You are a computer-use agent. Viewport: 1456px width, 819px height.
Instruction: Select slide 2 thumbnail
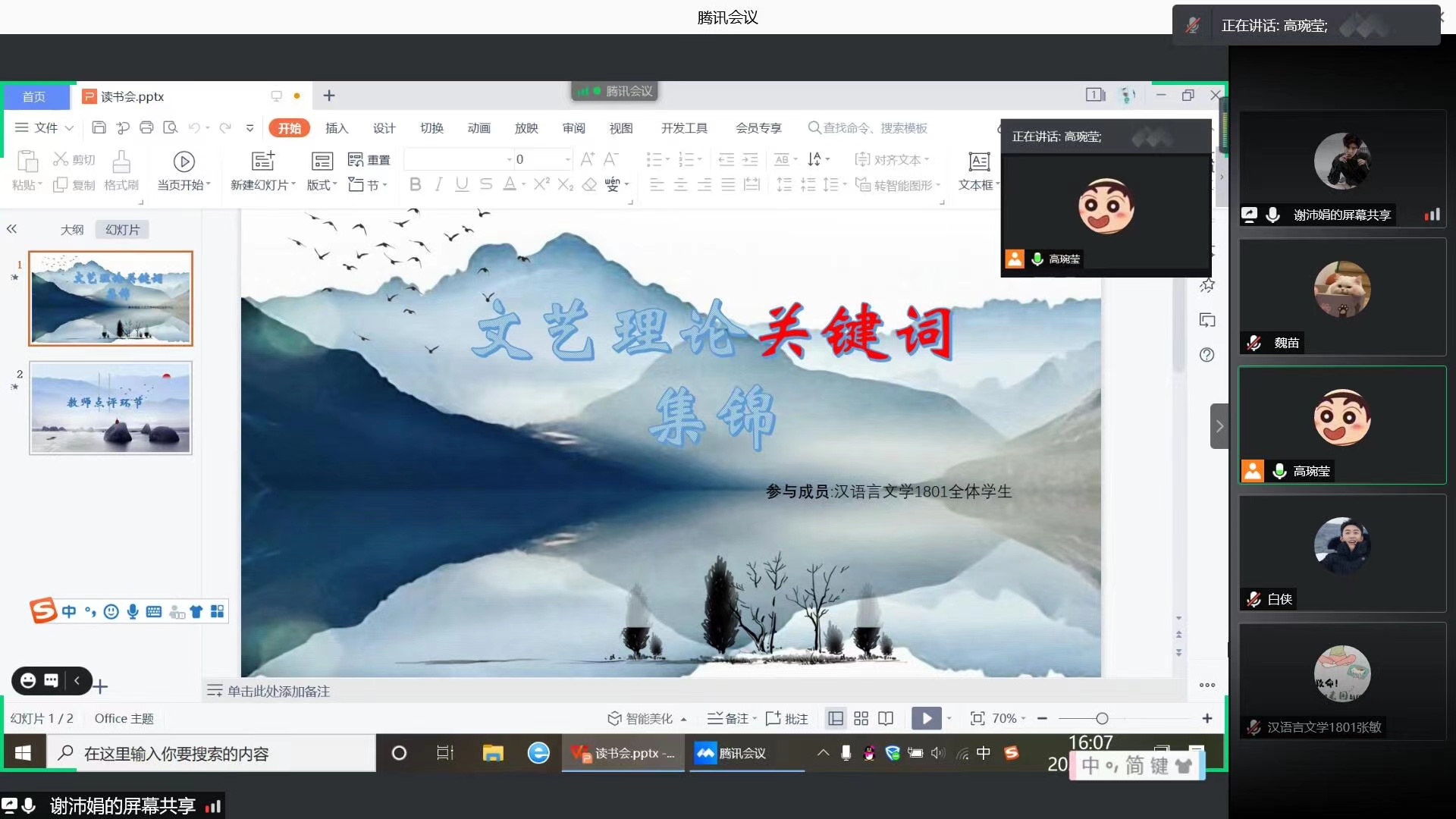click(111, 408)
